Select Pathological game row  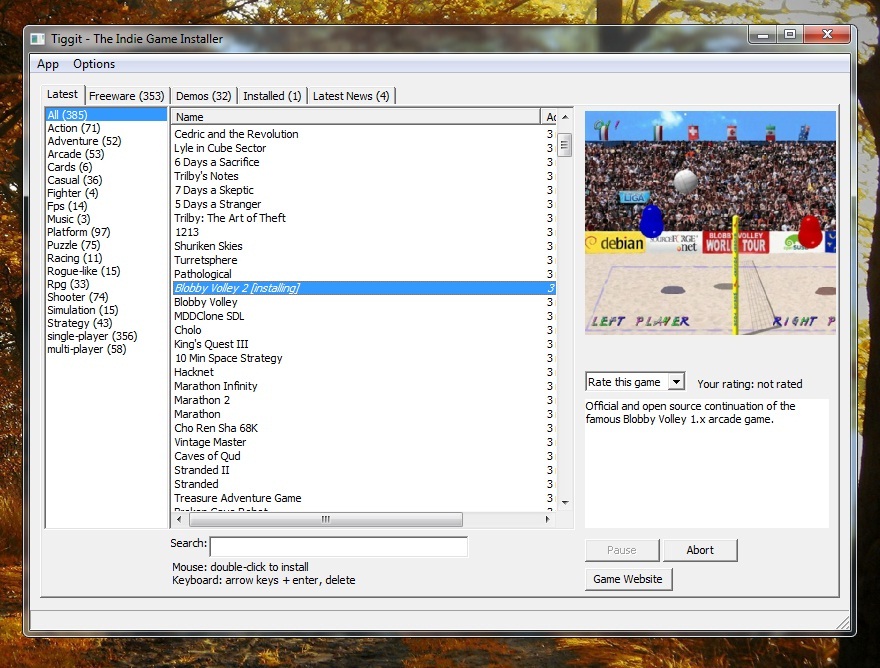point(364,274)
